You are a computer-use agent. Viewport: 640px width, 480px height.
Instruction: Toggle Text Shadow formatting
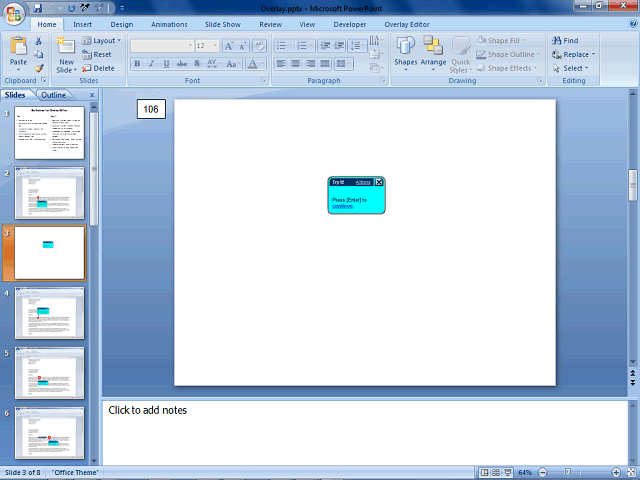click(x=197, y=64)
